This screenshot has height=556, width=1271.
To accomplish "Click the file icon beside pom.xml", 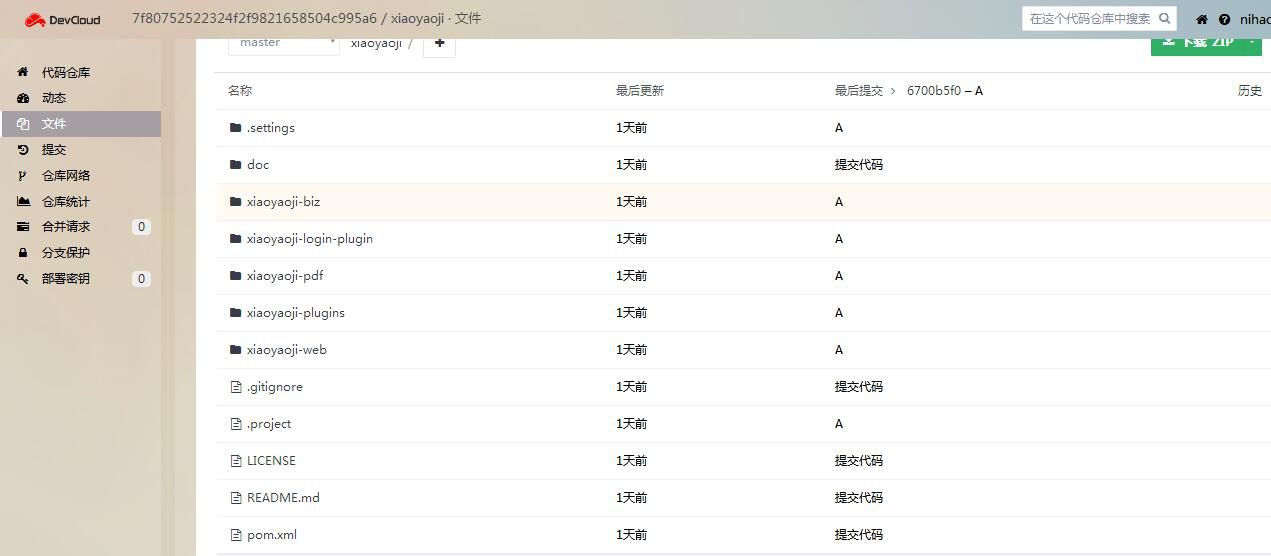I will pos(236,535).
